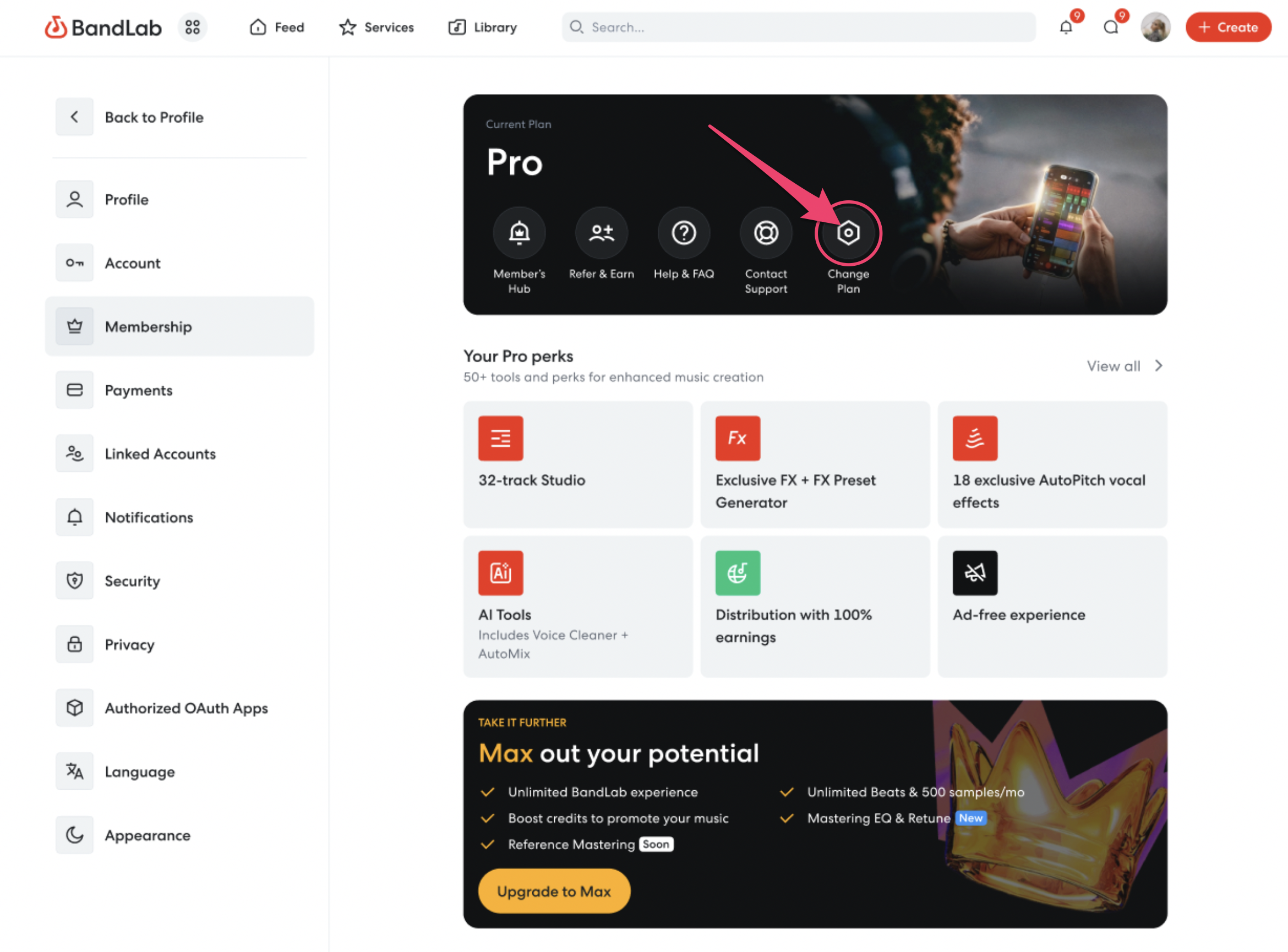
Task: Click the Security shield icon
Action: point(74,581)
